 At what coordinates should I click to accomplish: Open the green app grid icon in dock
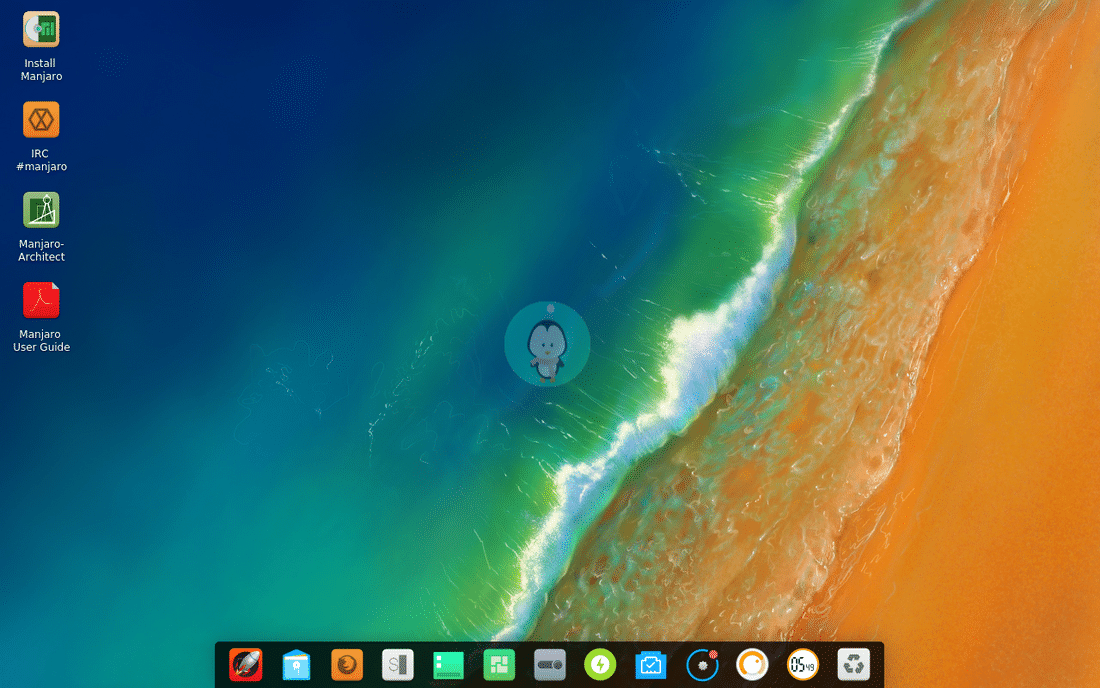coord(498,664)
